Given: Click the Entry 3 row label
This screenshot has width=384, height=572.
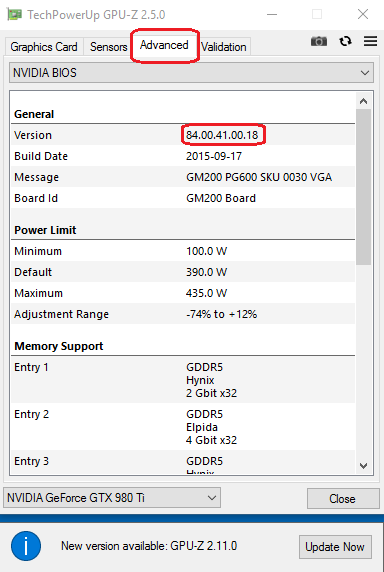Looking at the screenshot, I should coord(31,461).
